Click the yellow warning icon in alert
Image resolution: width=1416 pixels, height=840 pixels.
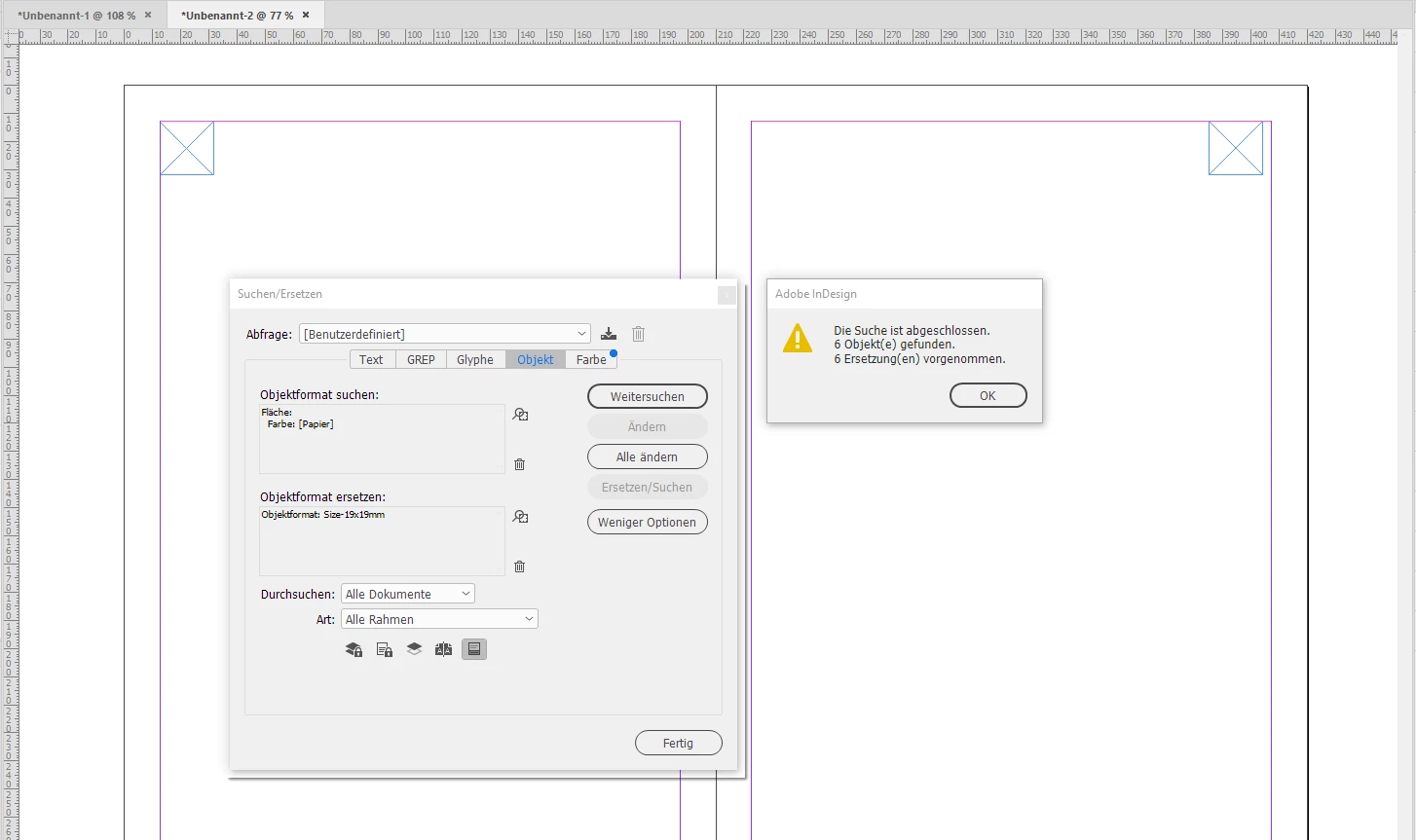tap(798, 339)
